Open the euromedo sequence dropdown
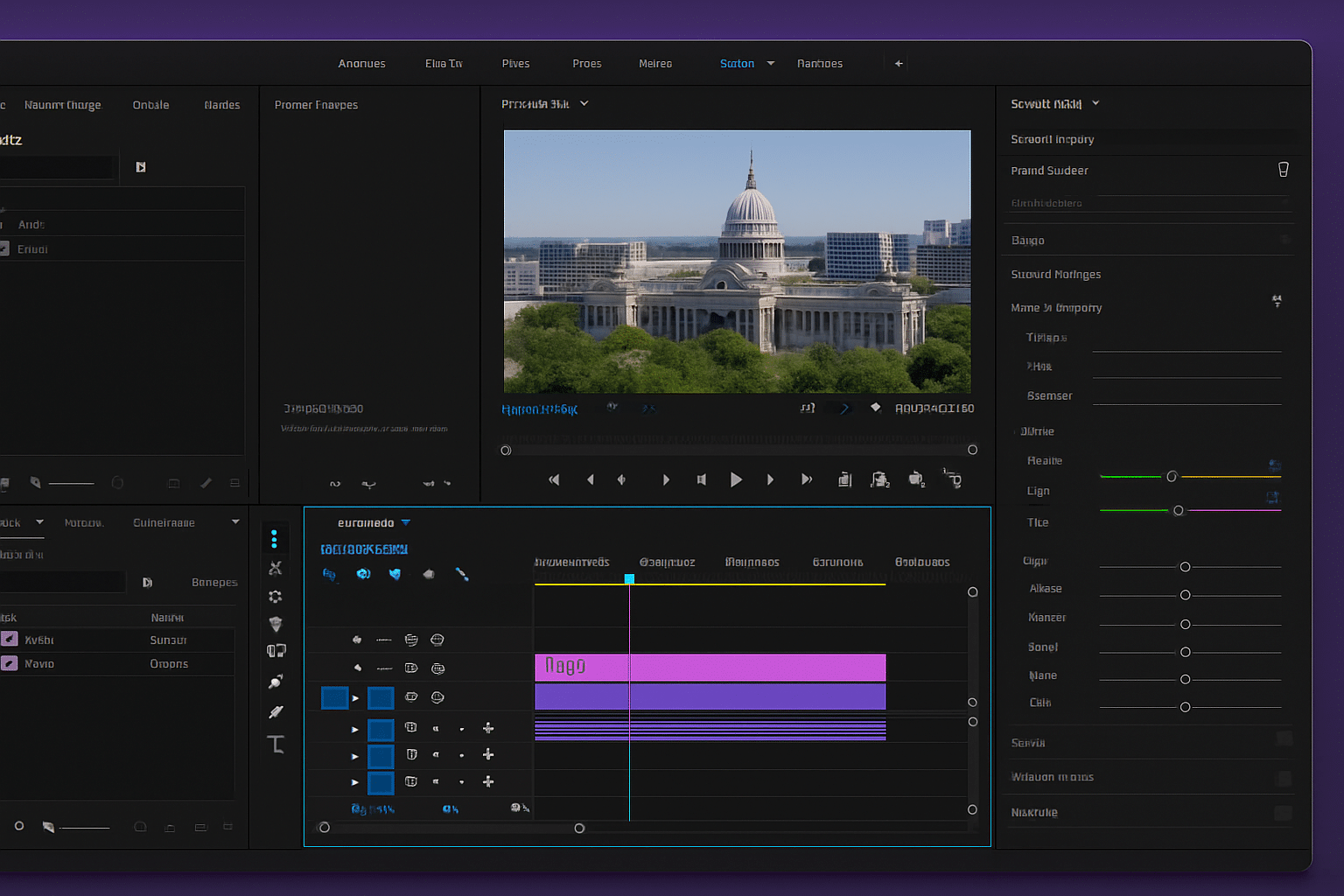1344x896 pixels. (x=404, y=522)
